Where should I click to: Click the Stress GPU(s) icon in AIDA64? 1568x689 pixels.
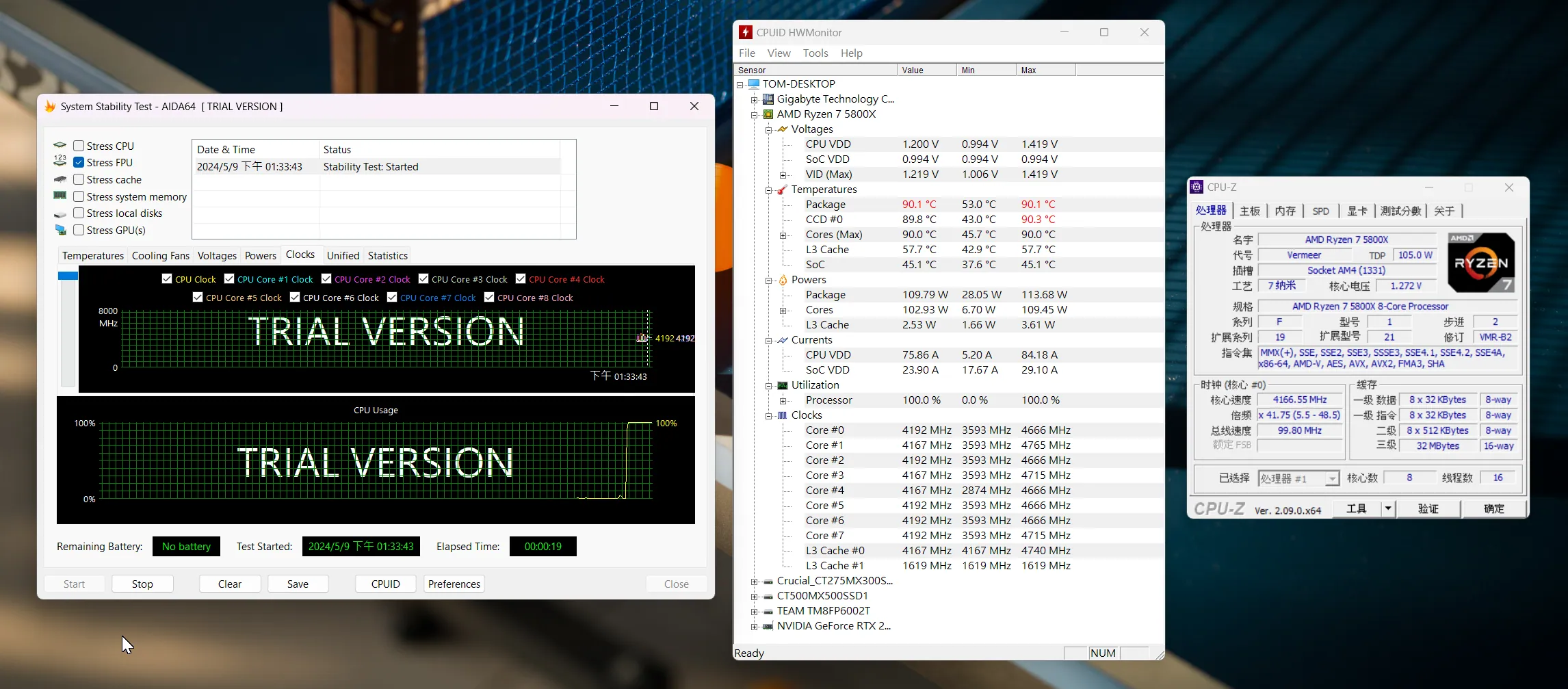pos(61,230)
